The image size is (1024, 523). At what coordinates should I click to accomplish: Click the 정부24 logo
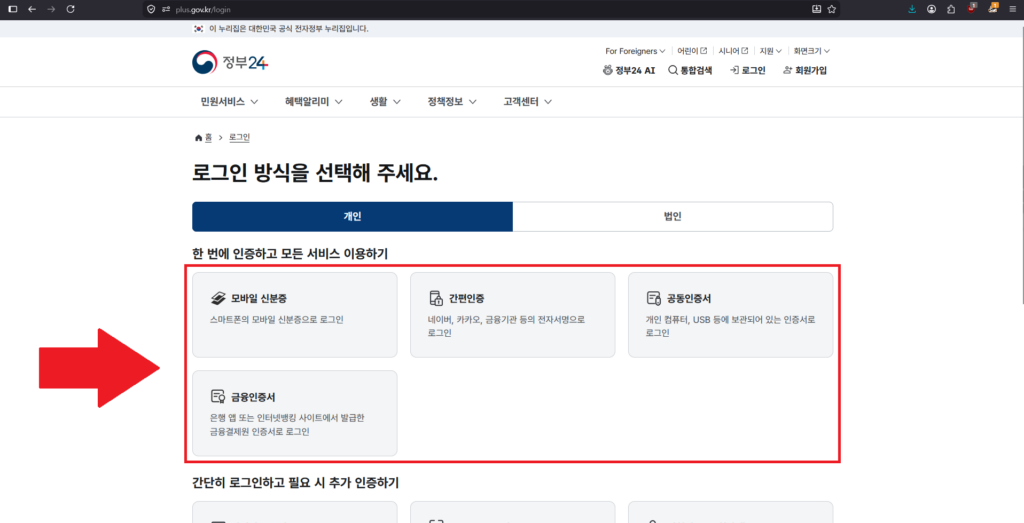point(230,63)
